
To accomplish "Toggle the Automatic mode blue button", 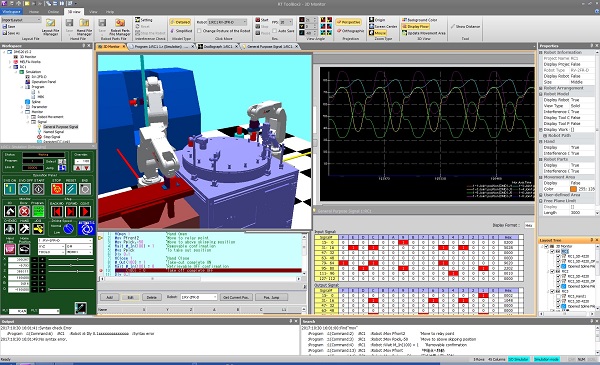I will [86, 229].
